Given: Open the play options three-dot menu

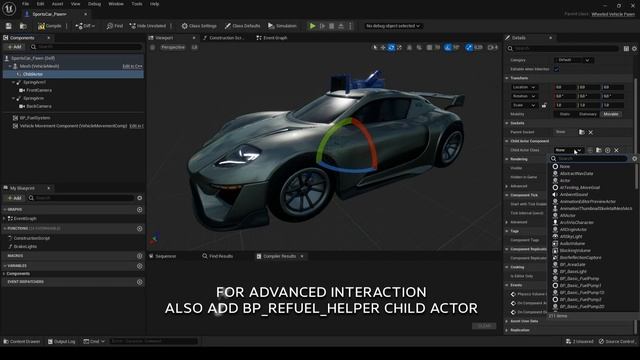Looking at the screenshot, I should (350, 26).
